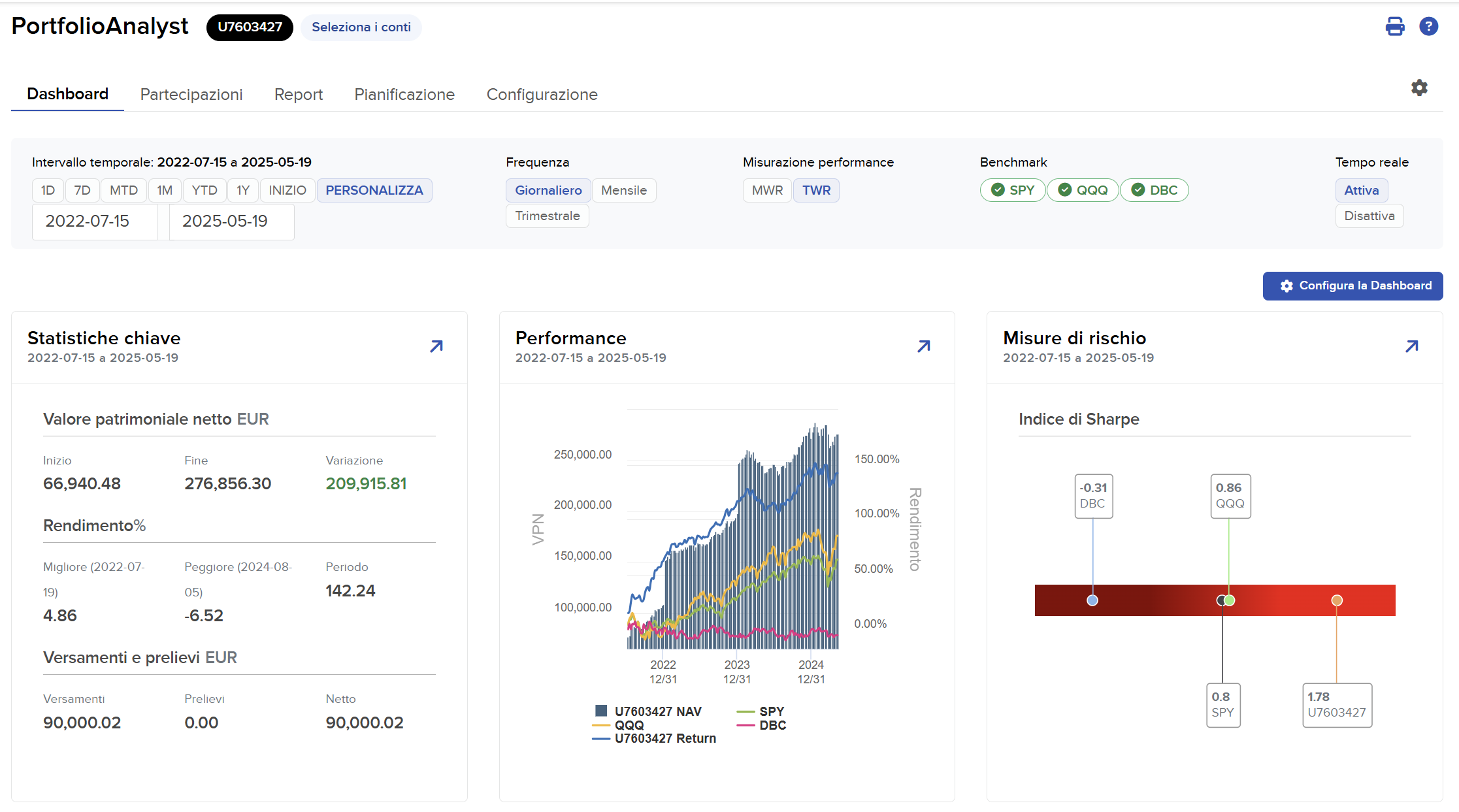The height and width of the screenshot is (812, 1459).
Task: Select Mensile frequency
Action: pos(624,190)
